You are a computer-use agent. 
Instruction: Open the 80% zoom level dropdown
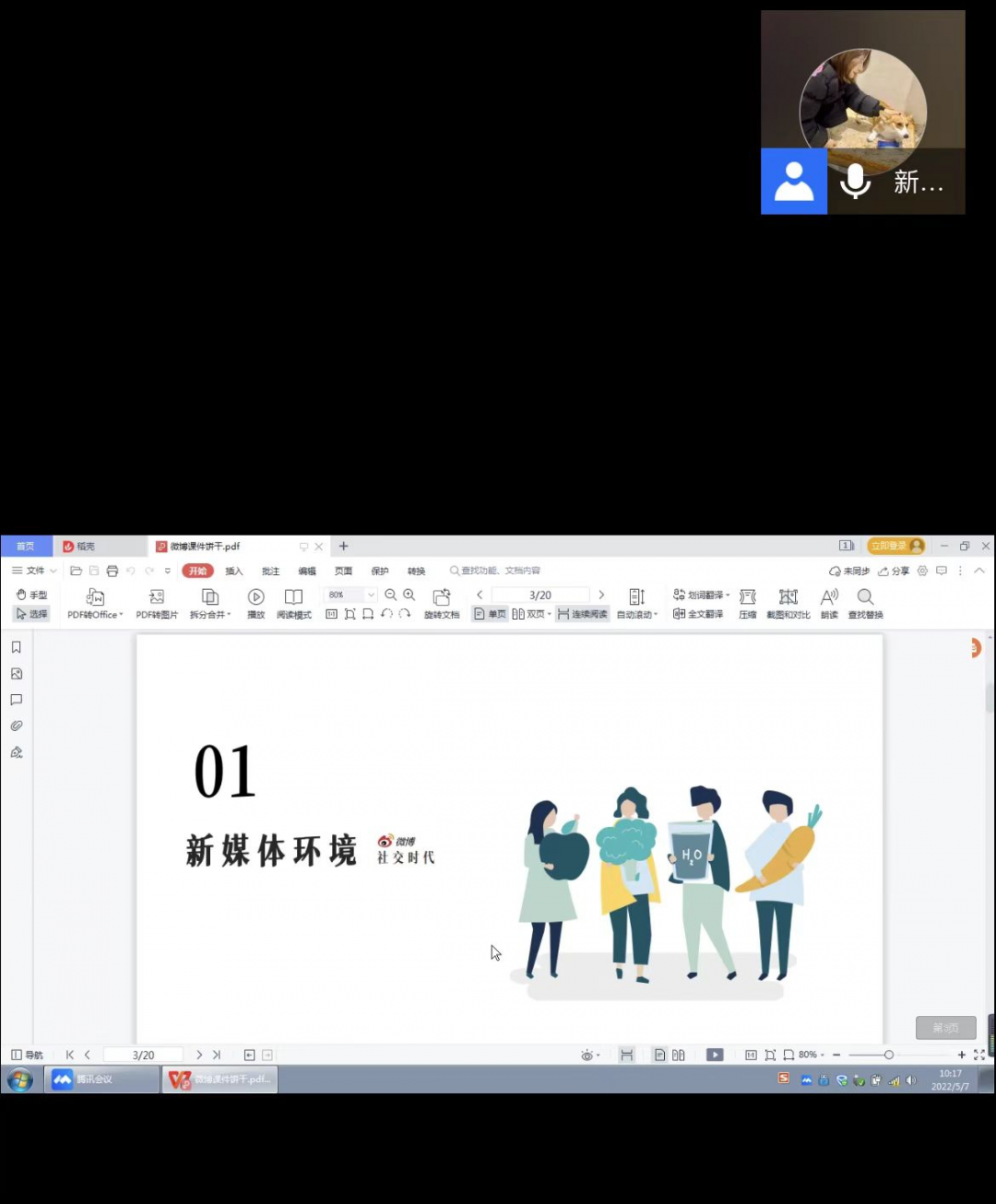pos(371,595)
